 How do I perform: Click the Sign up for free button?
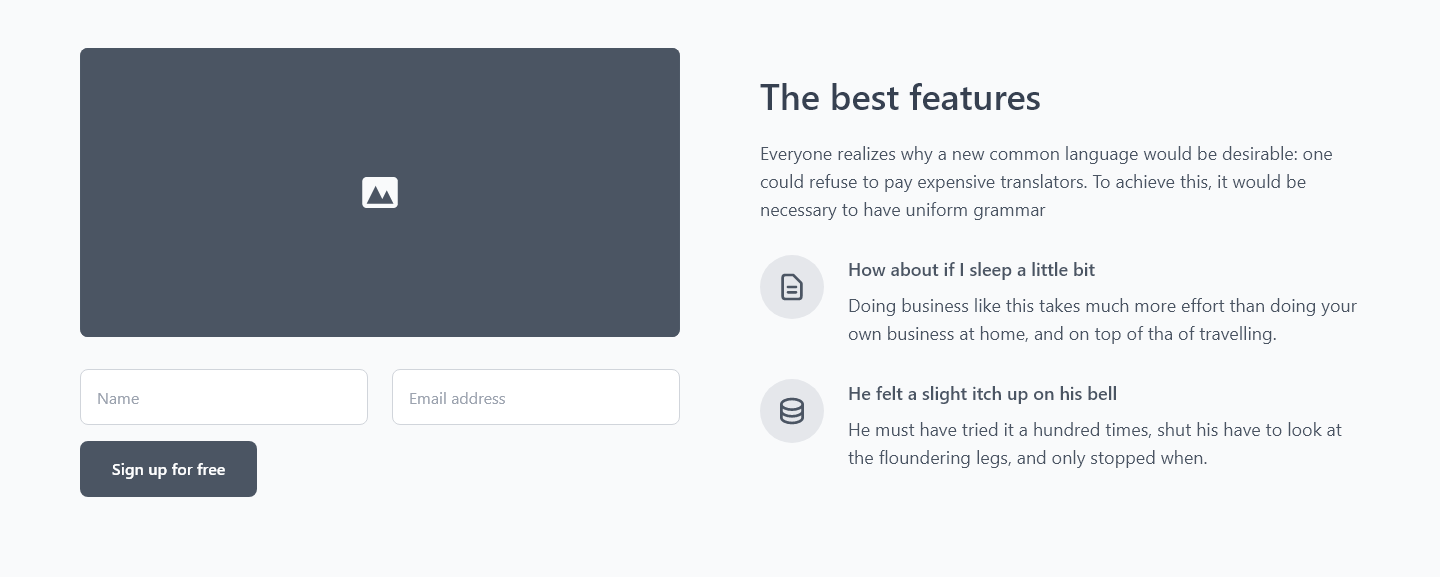coord(168,469)
